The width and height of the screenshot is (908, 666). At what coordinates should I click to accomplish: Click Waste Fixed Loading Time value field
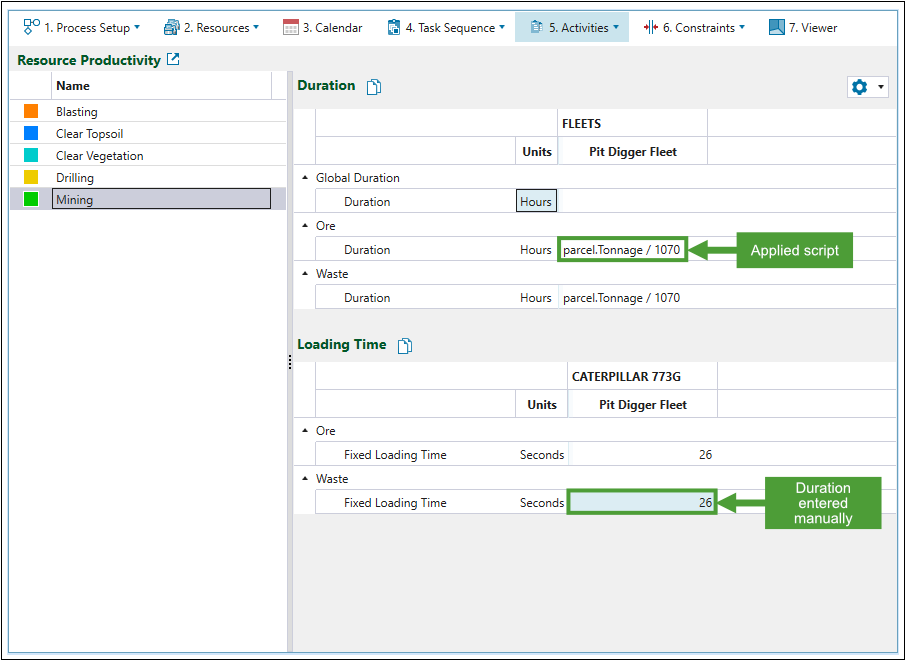click(642, 503)
